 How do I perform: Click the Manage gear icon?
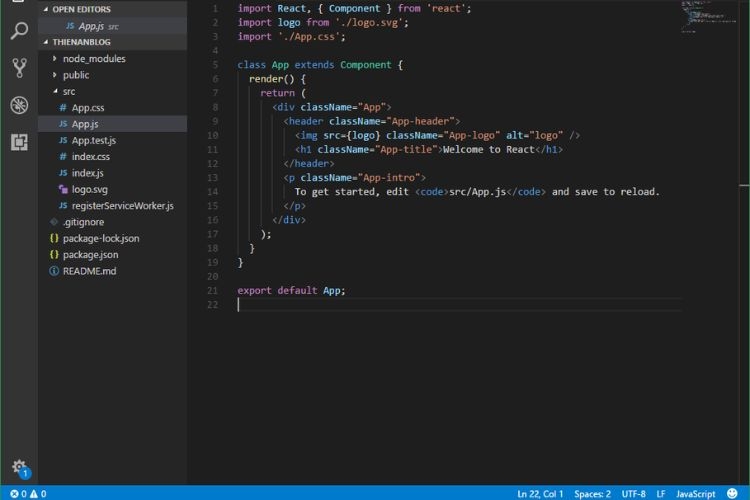click(x=19, y=467)
